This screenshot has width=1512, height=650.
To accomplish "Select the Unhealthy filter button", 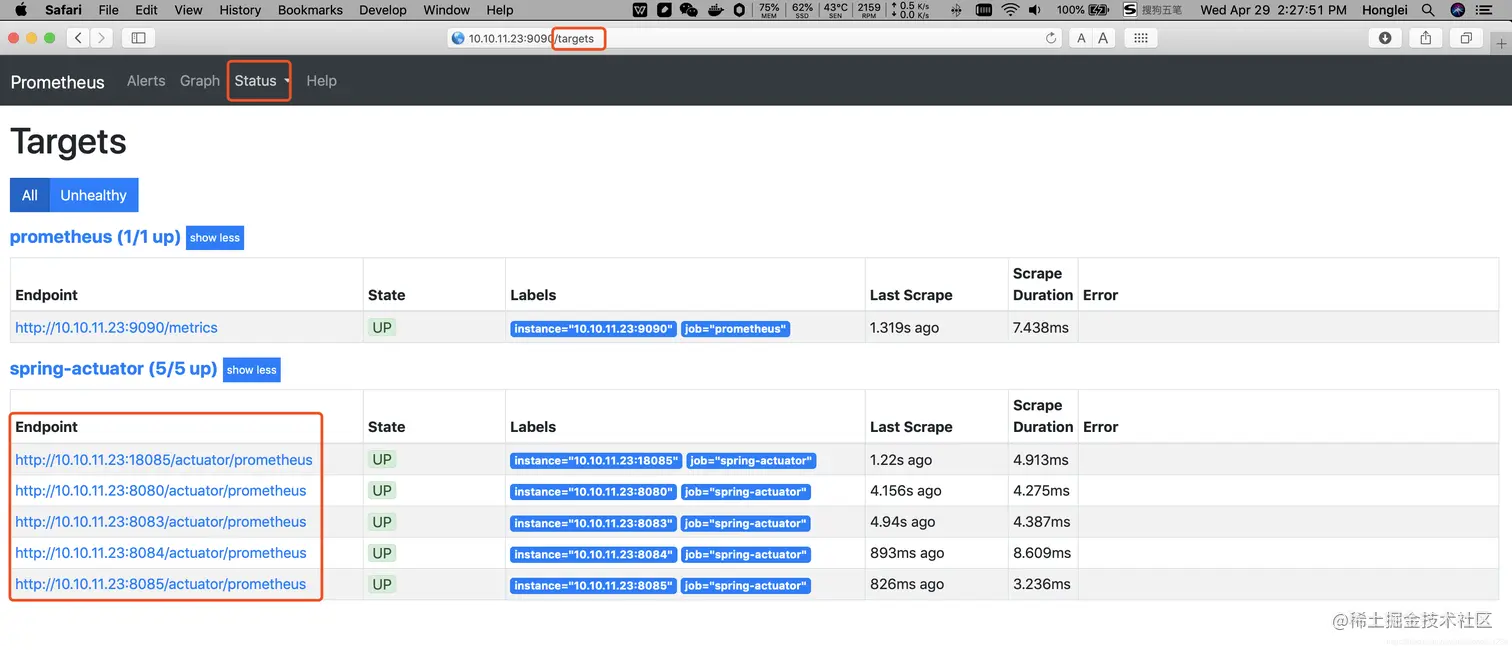I will pos(94,195).
